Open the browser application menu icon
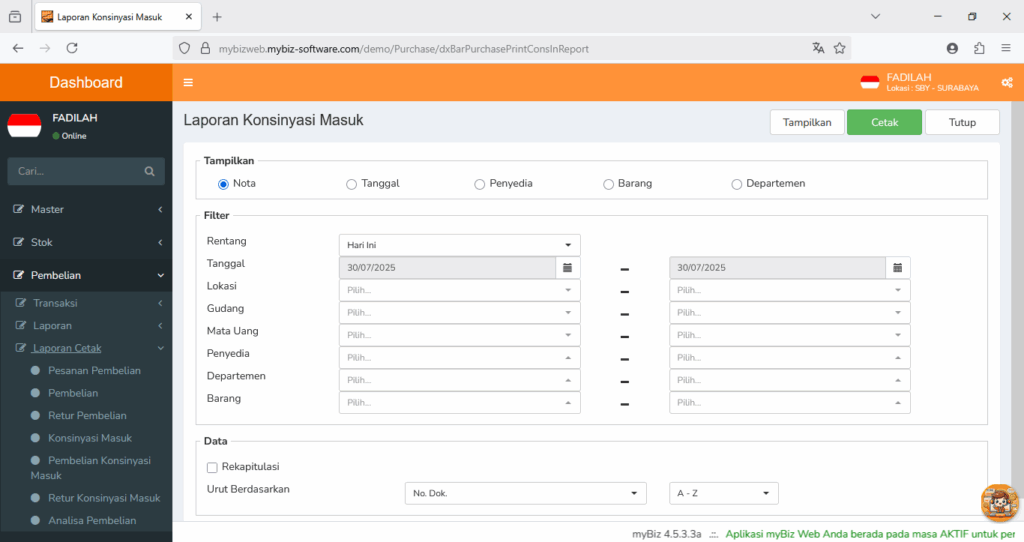The image size is (1024, 542). [1006, 48]
